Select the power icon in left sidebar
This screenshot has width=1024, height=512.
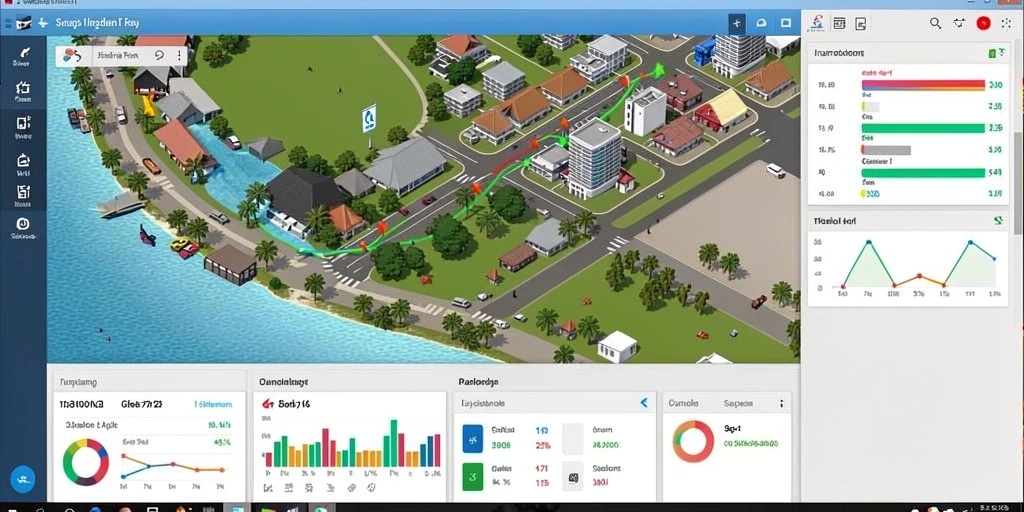pos(22,224)
